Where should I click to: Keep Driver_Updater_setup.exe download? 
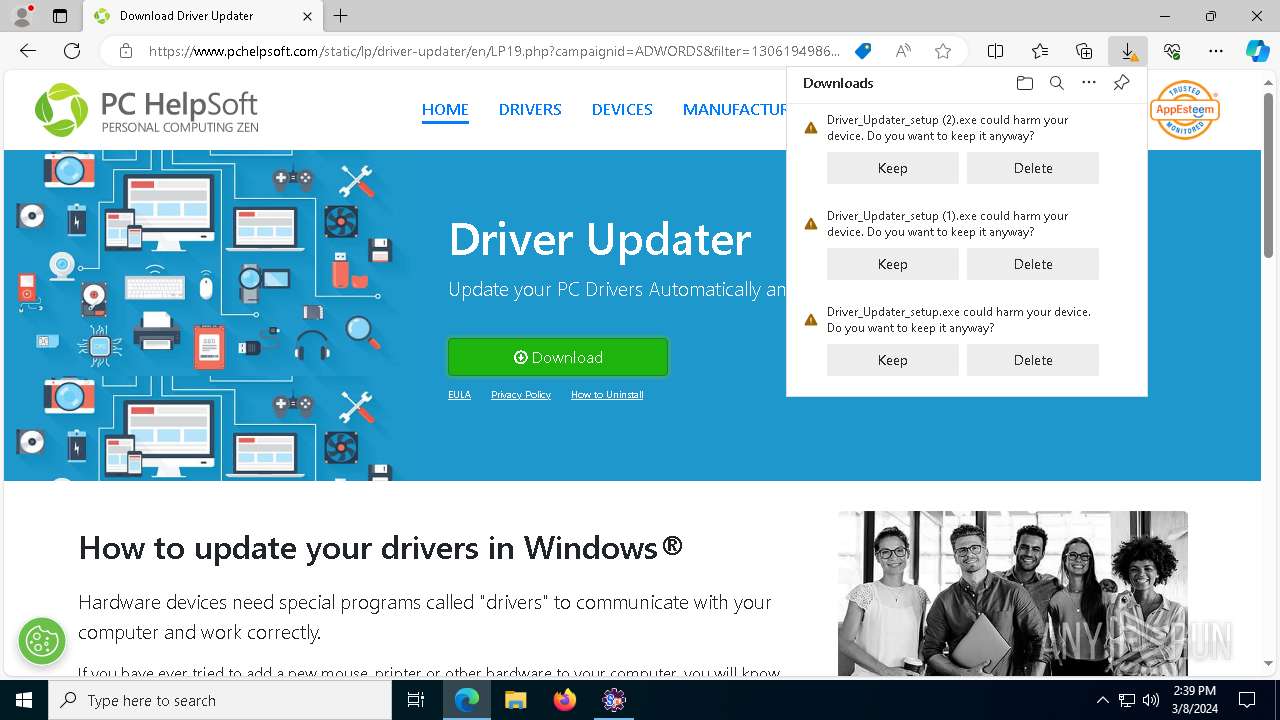pos(893,360)
